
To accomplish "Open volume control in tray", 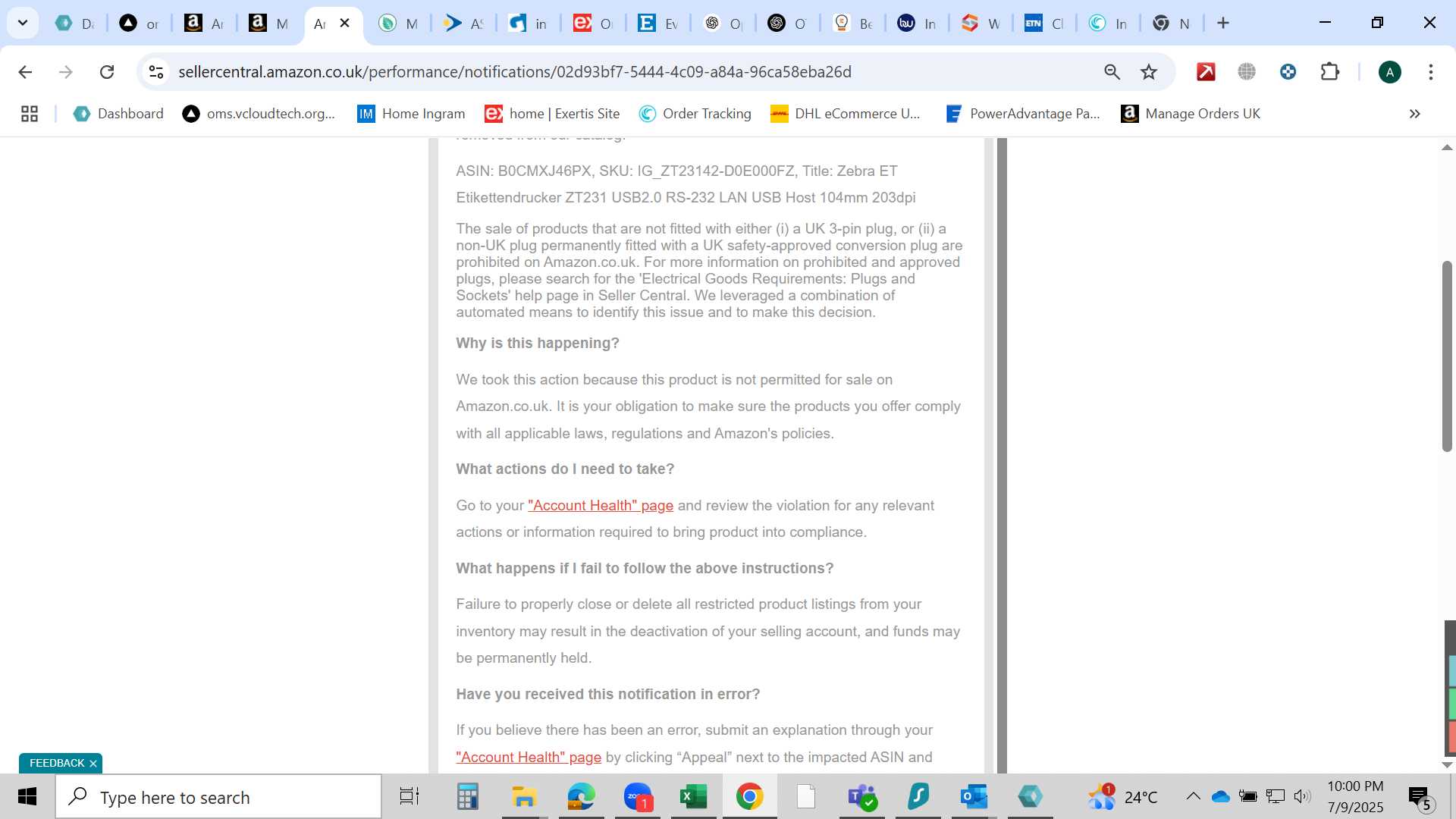I will (1302, 796).
